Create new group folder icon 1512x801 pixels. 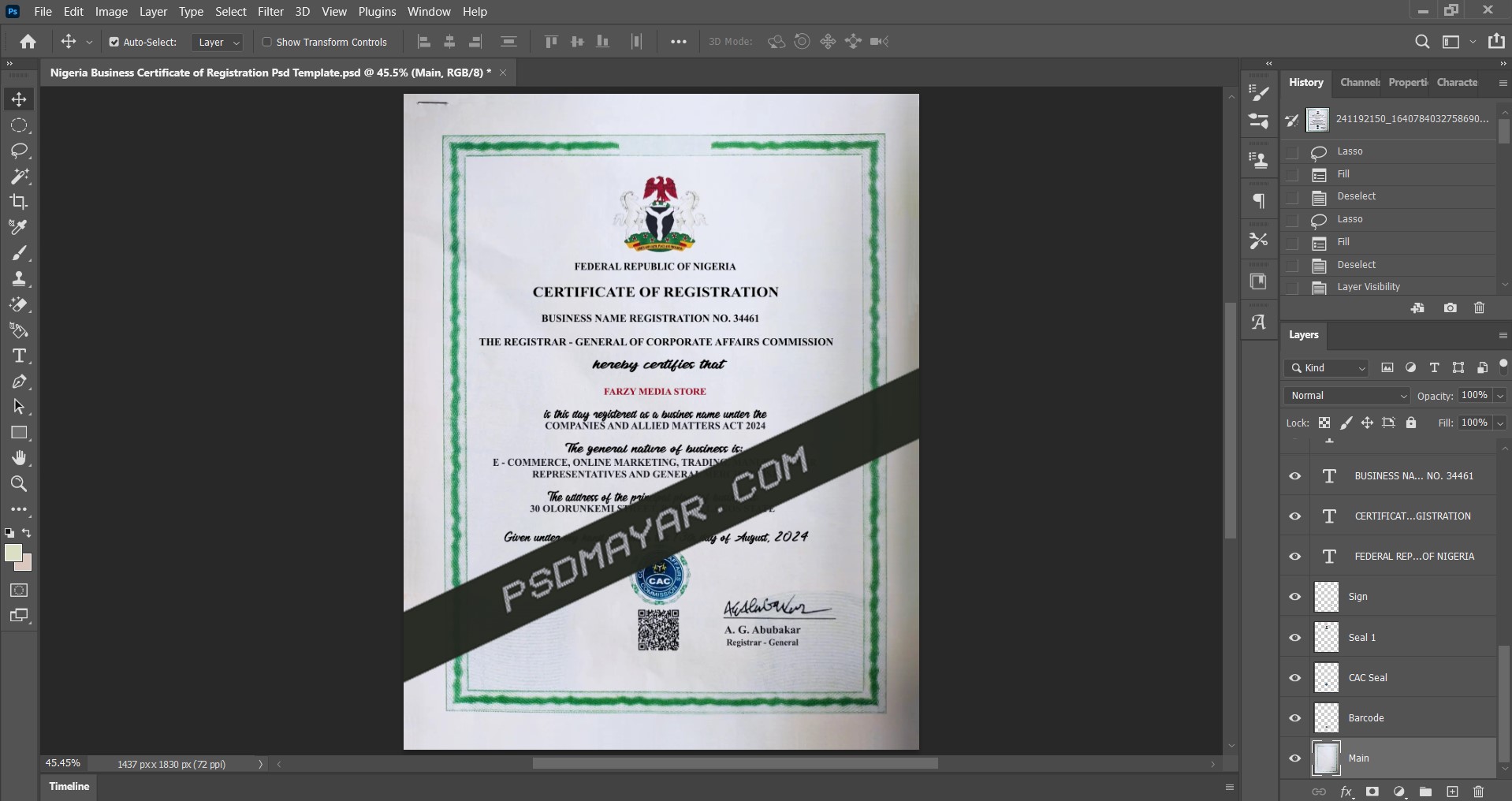click(1425, 792)
